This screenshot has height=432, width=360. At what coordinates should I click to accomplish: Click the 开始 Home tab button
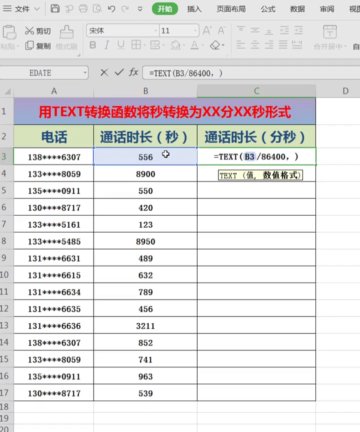coord(165,9)
